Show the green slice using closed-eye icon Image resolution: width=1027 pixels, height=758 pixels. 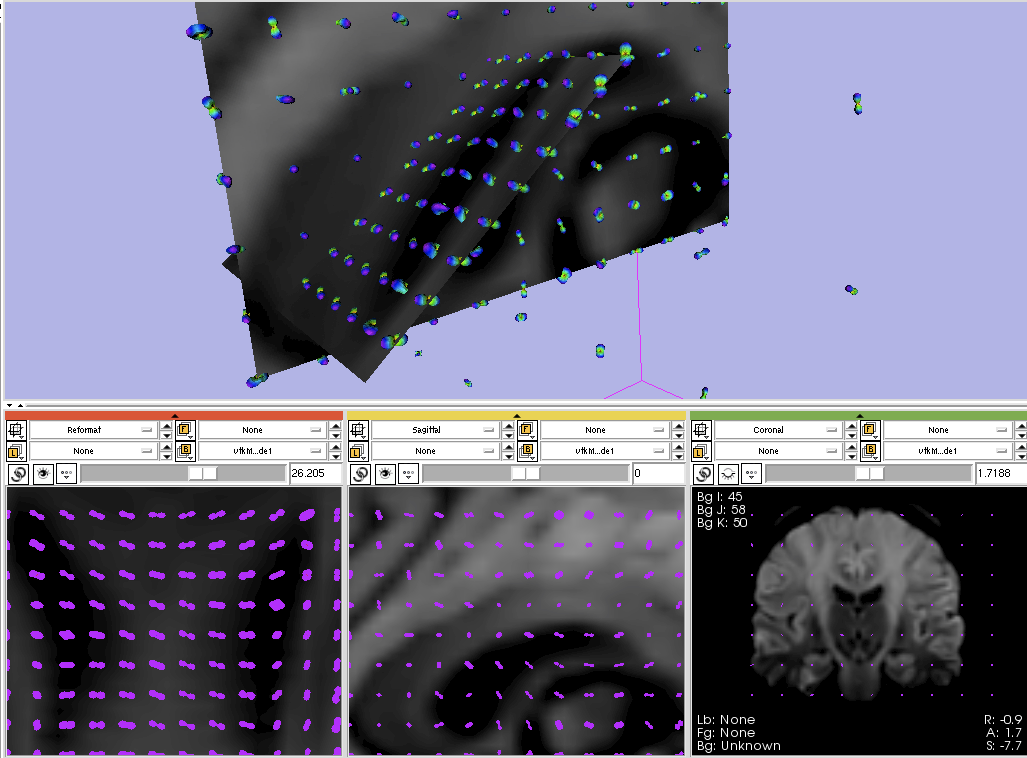point(728,473)
